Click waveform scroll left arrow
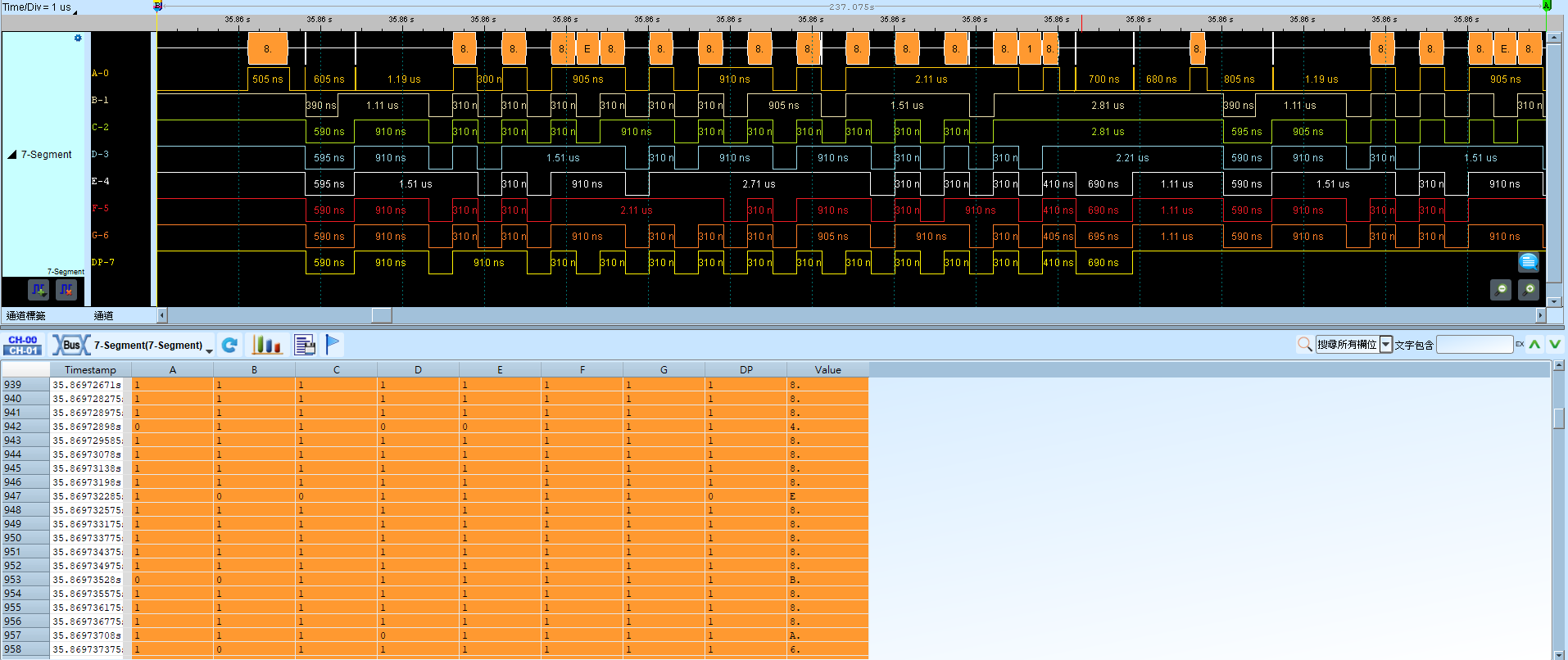The height and width of the screenshot is (660, 1568). (x=162, y=315)
